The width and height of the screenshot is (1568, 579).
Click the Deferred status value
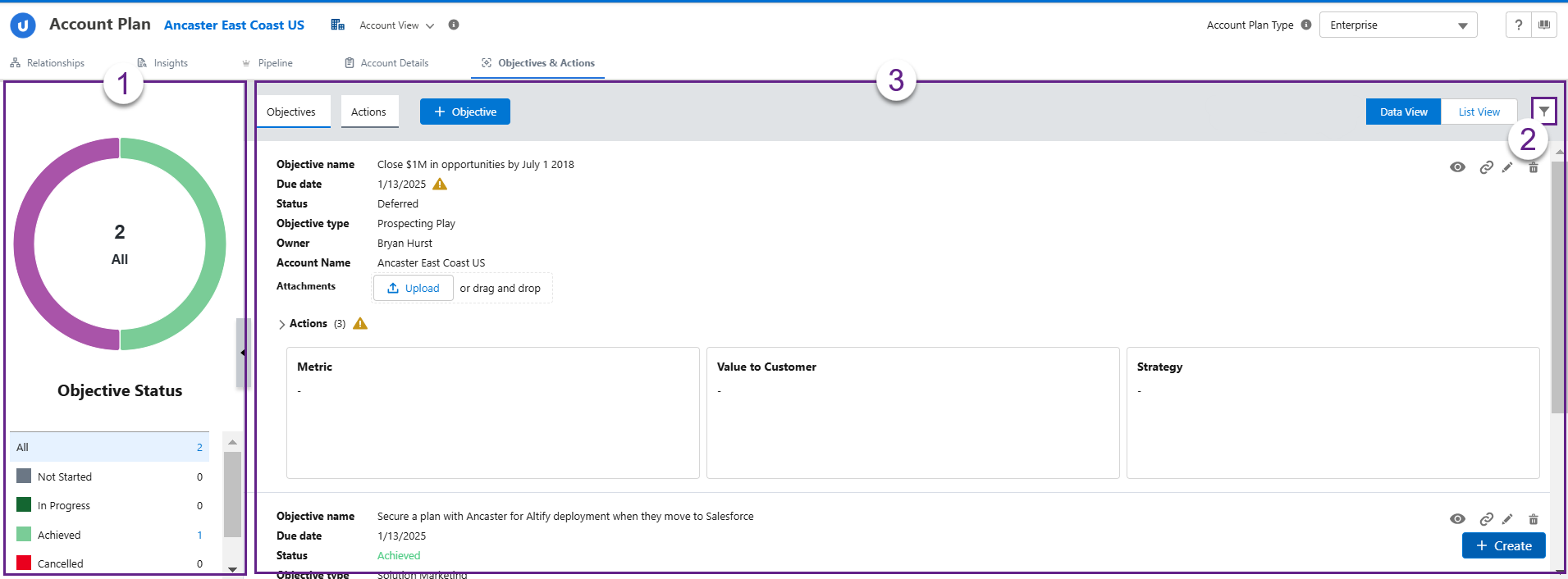pos(397,203)
